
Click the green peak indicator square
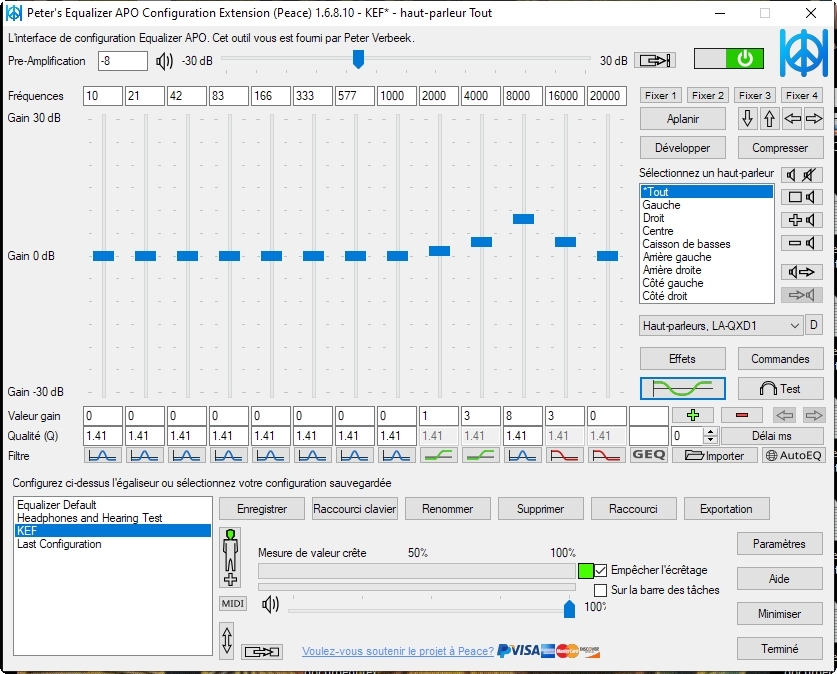pos(586,570)
